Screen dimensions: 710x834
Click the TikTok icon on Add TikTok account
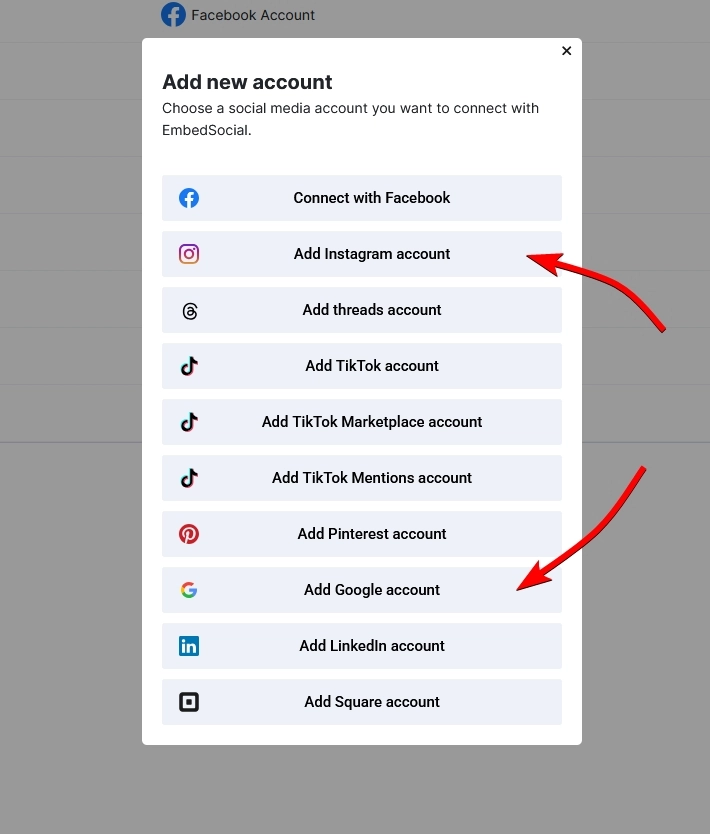189,366
